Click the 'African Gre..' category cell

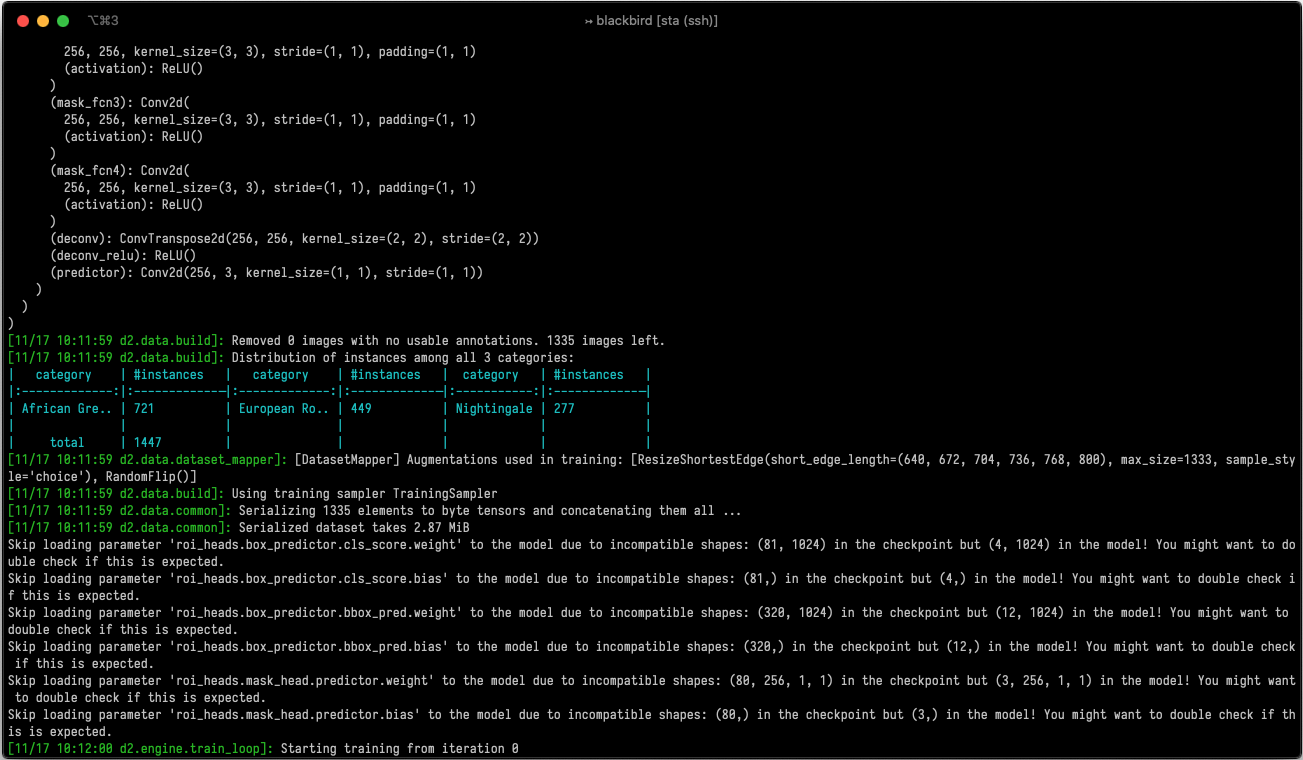pos(64,409)
